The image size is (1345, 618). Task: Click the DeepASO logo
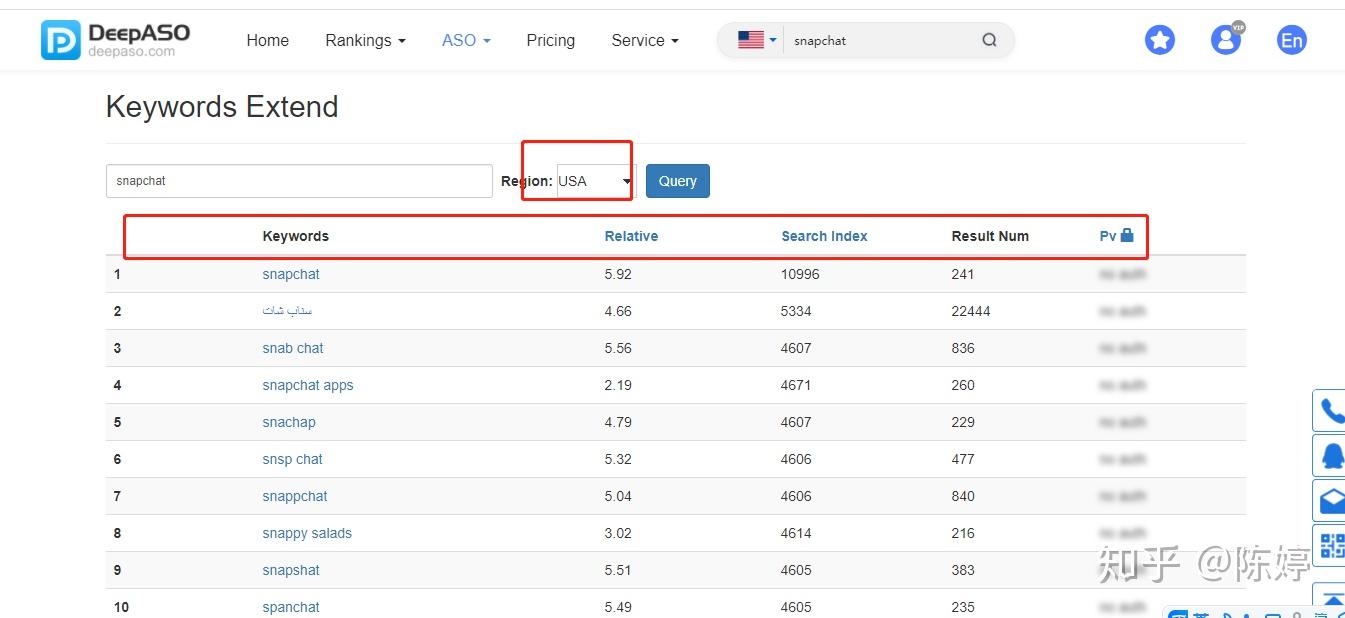[x=115, y=40]
